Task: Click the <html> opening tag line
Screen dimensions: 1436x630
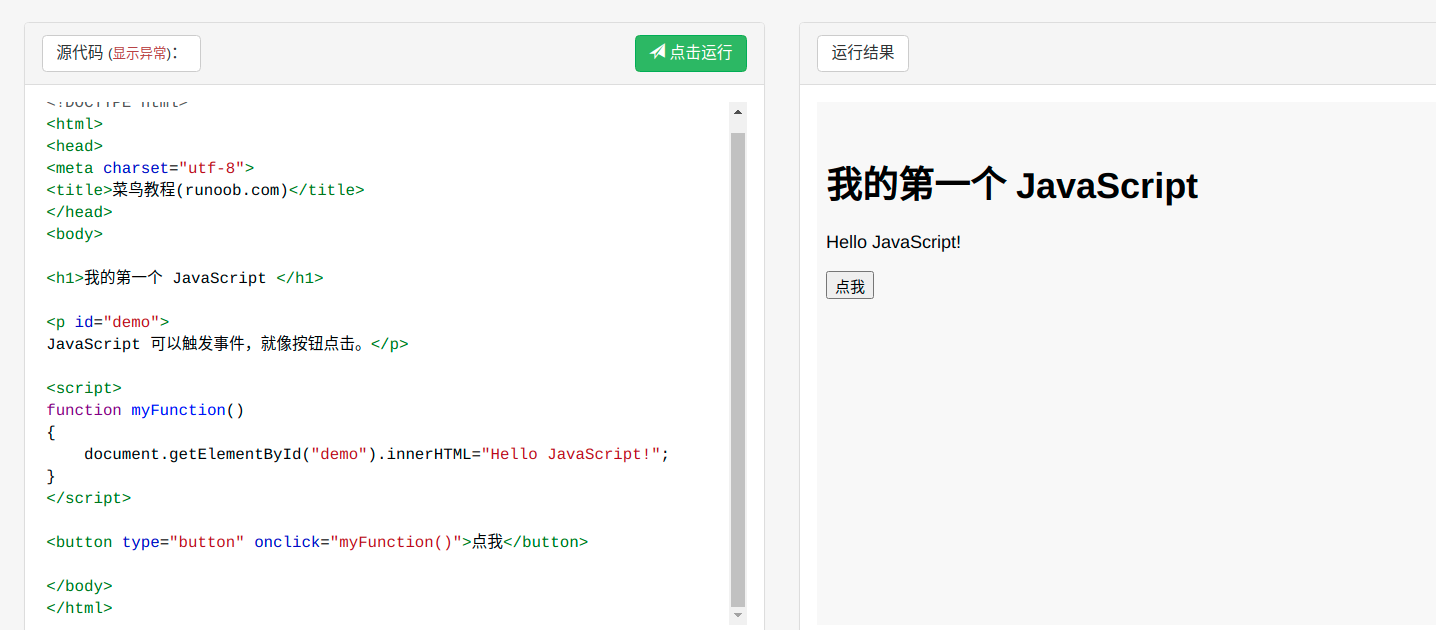Action: coord(75,124)
